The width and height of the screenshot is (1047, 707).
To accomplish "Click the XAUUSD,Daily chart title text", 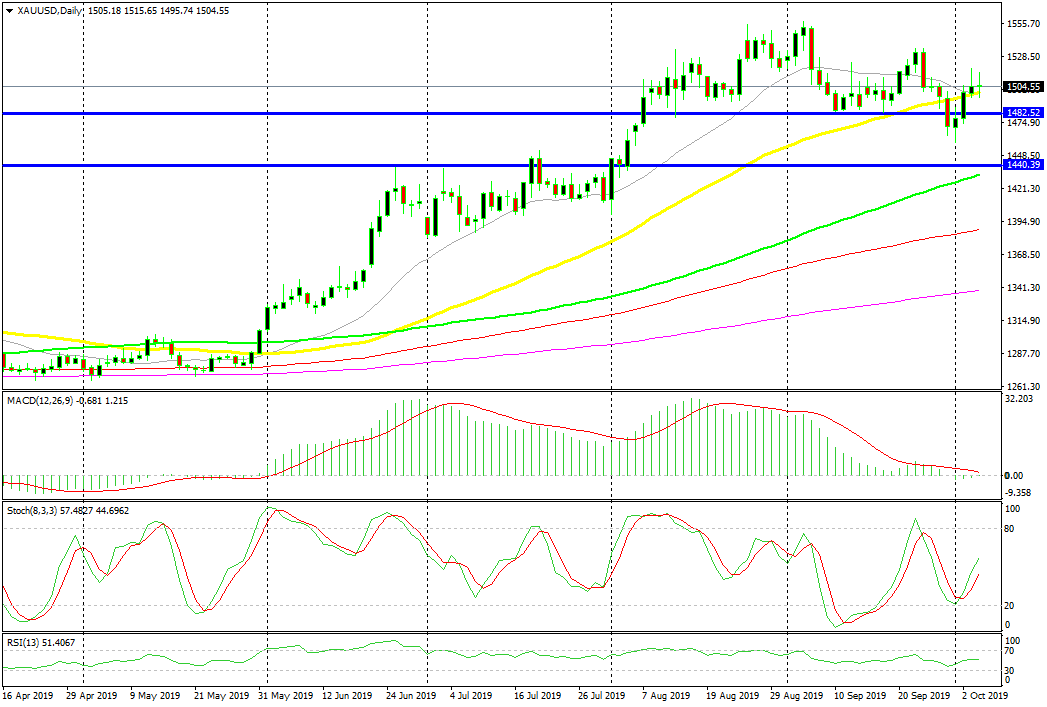I will pyautogui.click(x=48, y=10).
